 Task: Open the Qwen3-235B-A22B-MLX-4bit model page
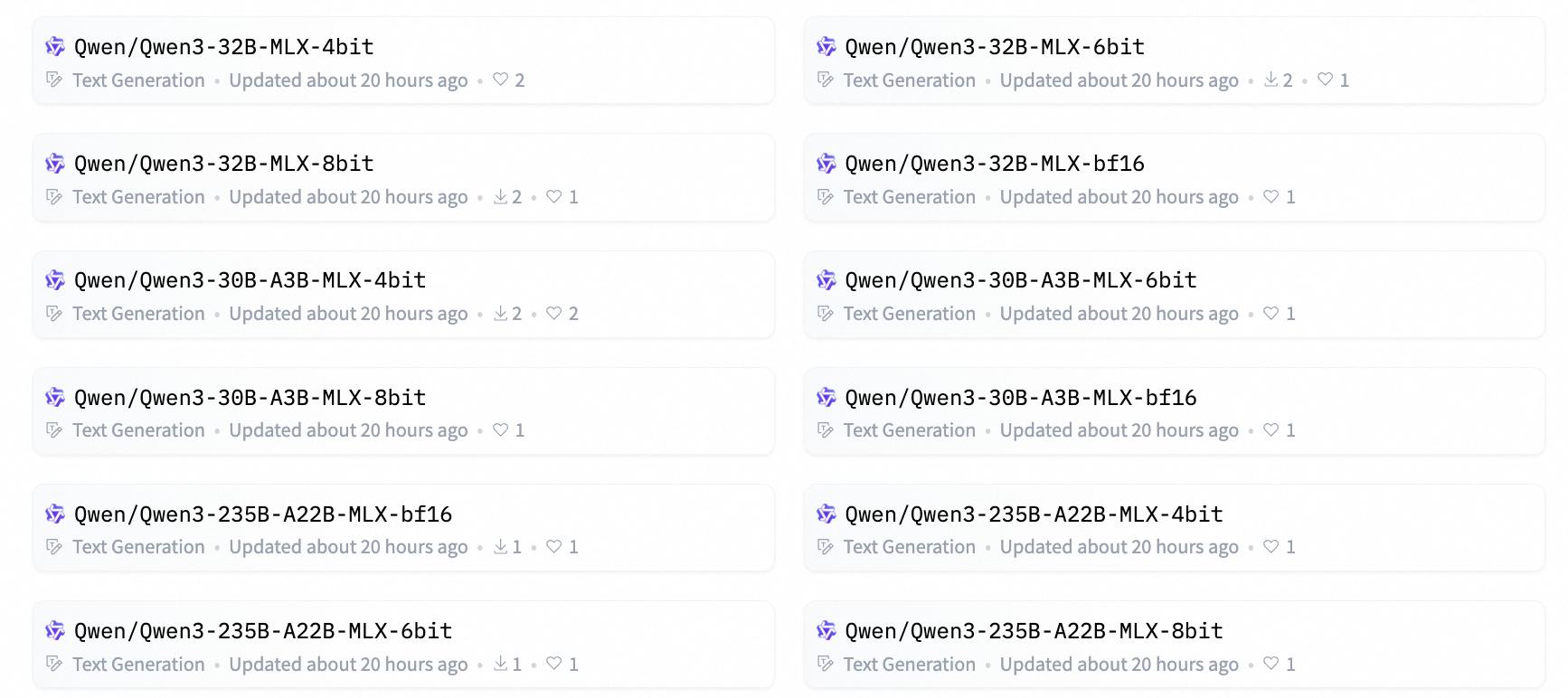click(x=1033, y=514)
